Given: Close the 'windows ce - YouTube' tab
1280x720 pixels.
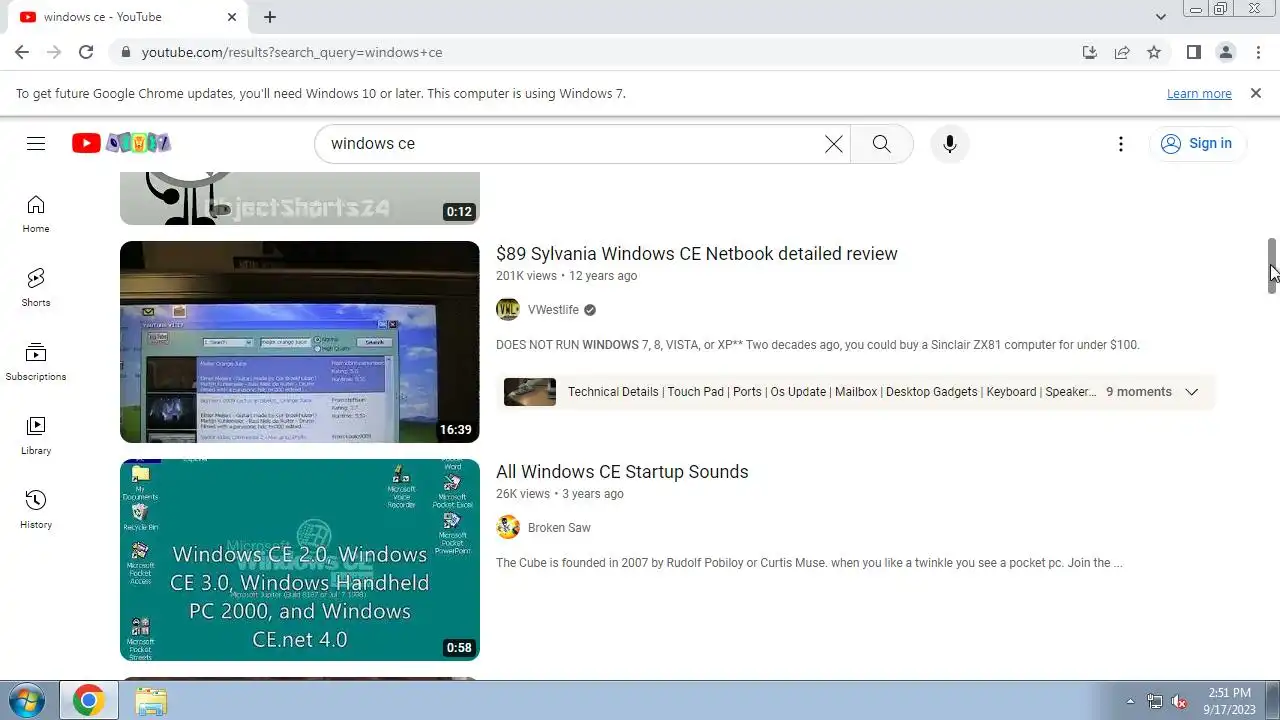Looking at the screenshot, I should pyautogui.click(x=232, y=17).
